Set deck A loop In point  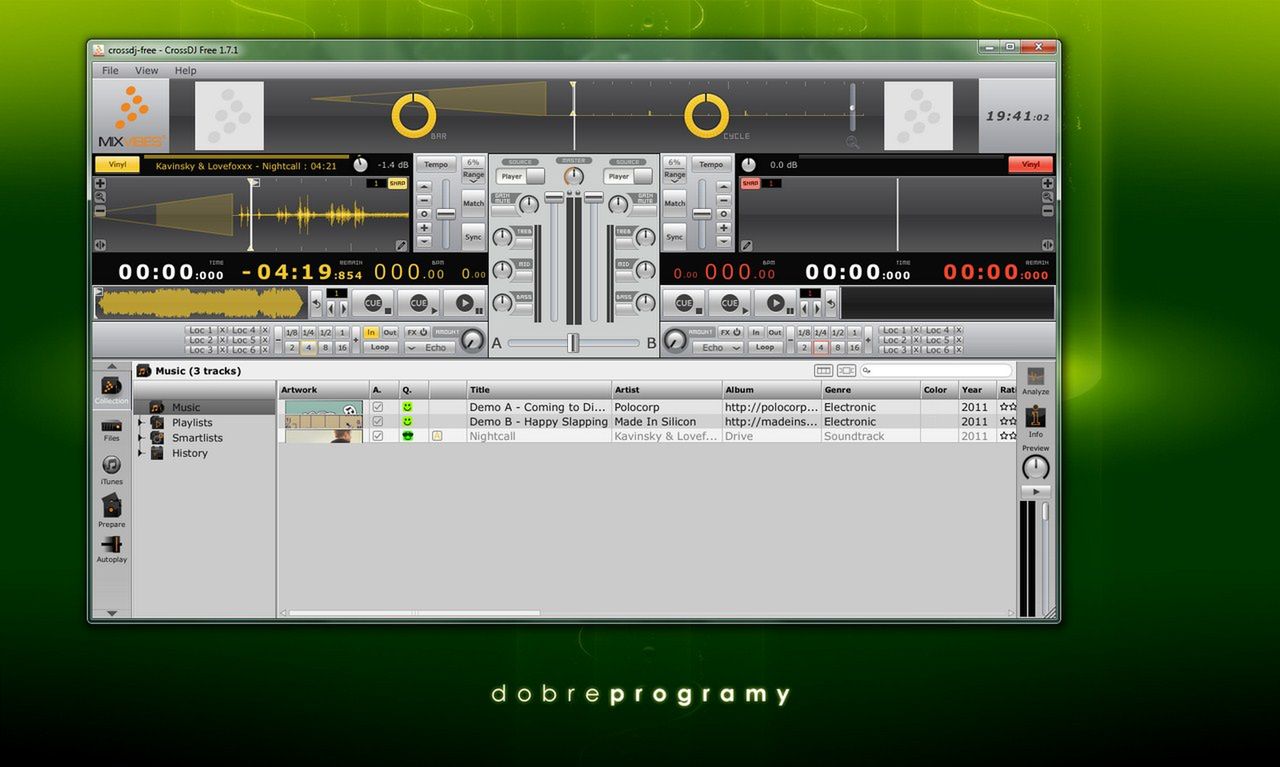pyautogui.click(x=371, y=332)
